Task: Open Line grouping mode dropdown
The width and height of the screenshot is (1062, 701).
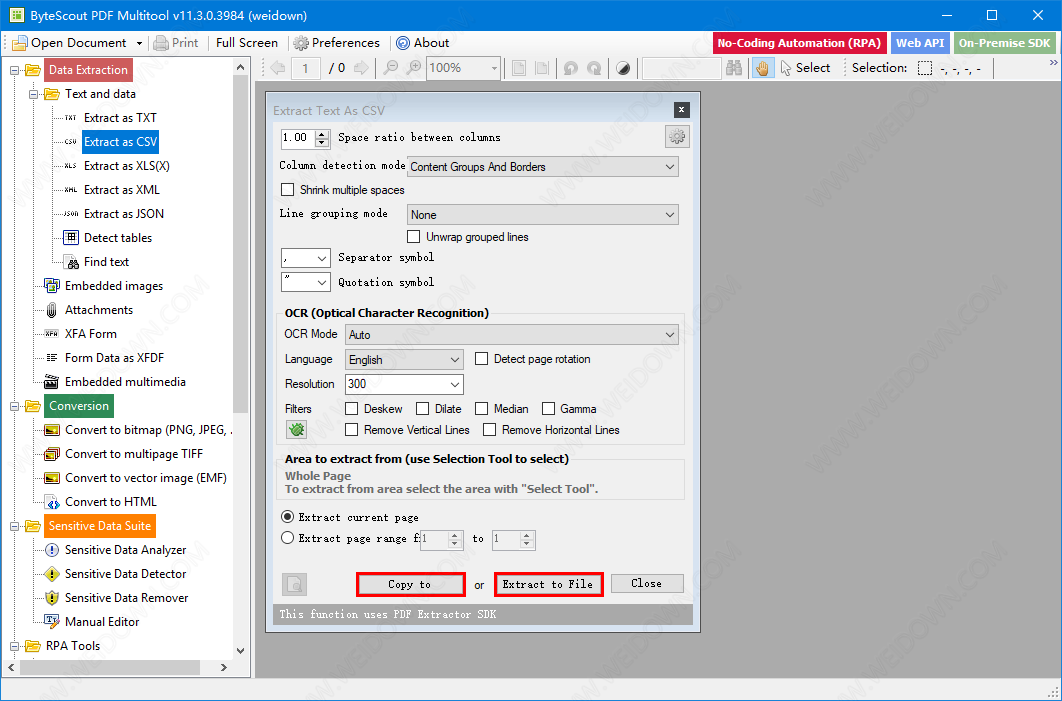Action: (x=543, y=215)
